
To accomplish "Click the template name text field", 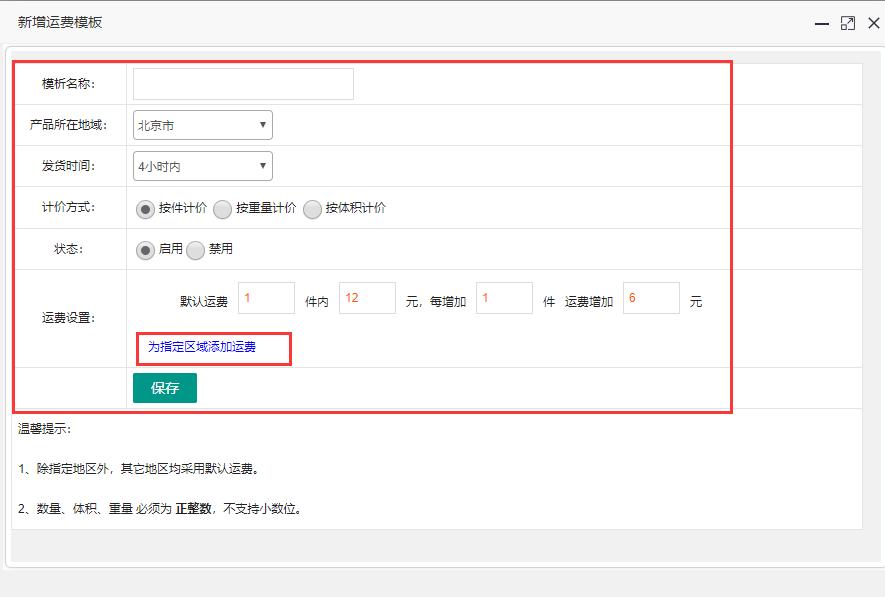I will (x=243, y=84).
